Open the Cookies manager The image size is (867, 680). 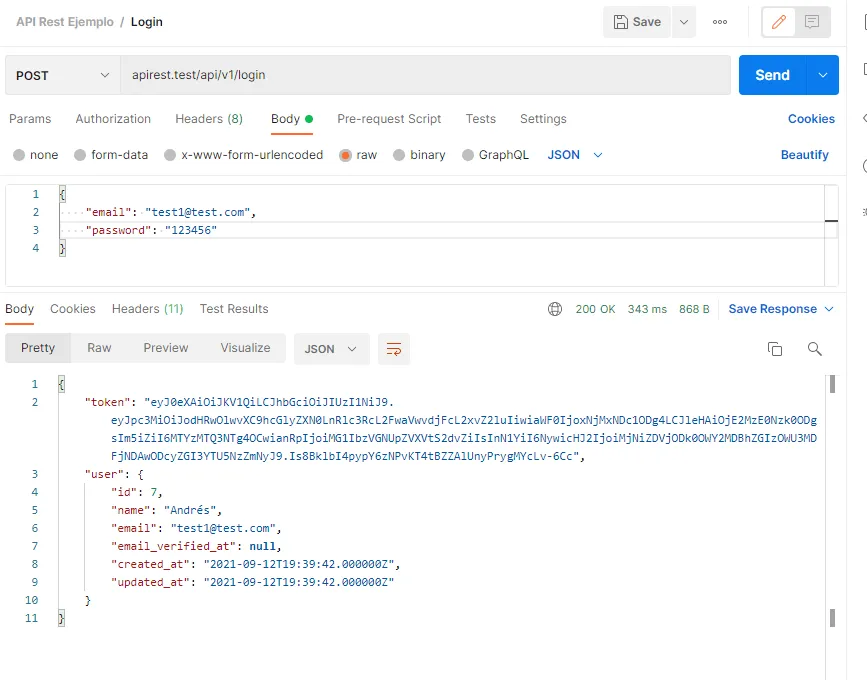(810, 119)
